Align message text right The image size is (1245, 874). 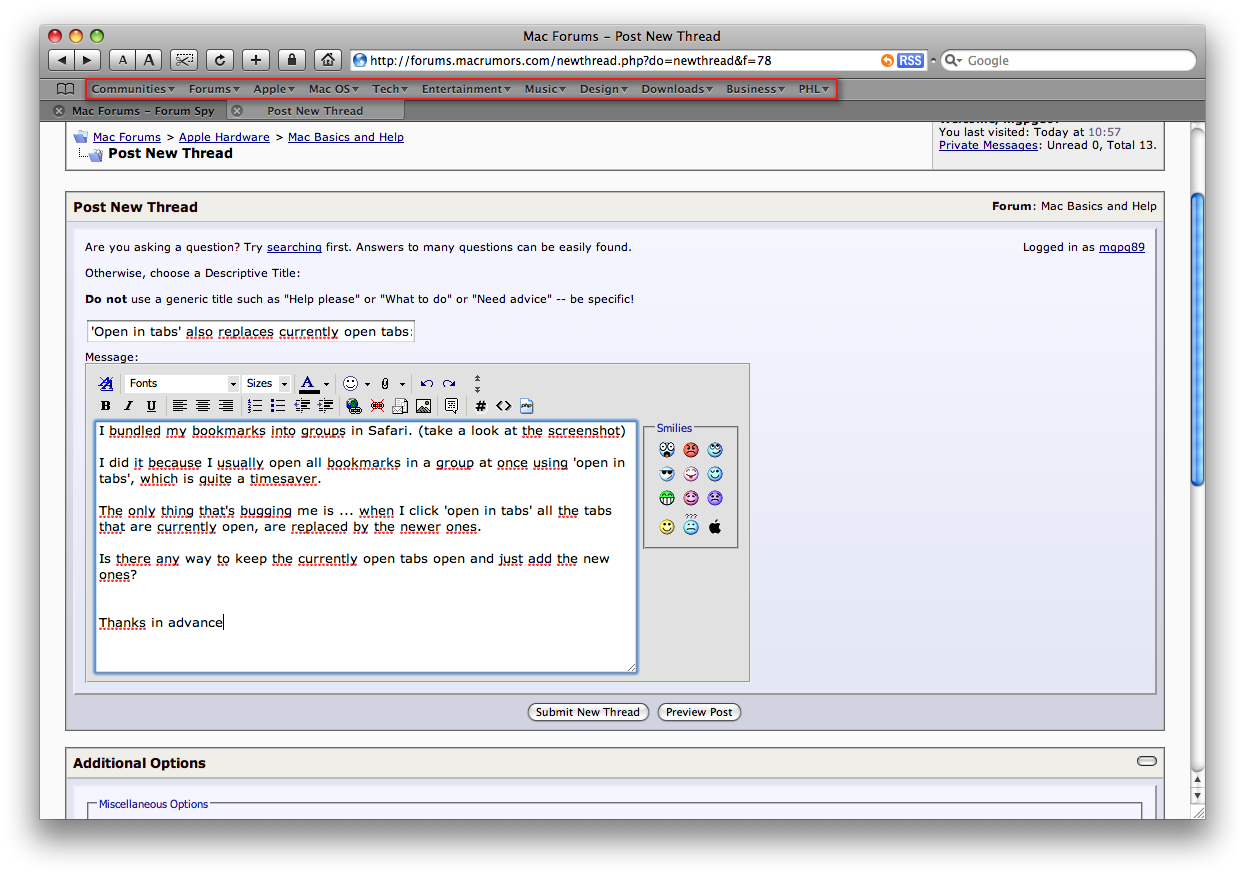(x=226, y=406)
